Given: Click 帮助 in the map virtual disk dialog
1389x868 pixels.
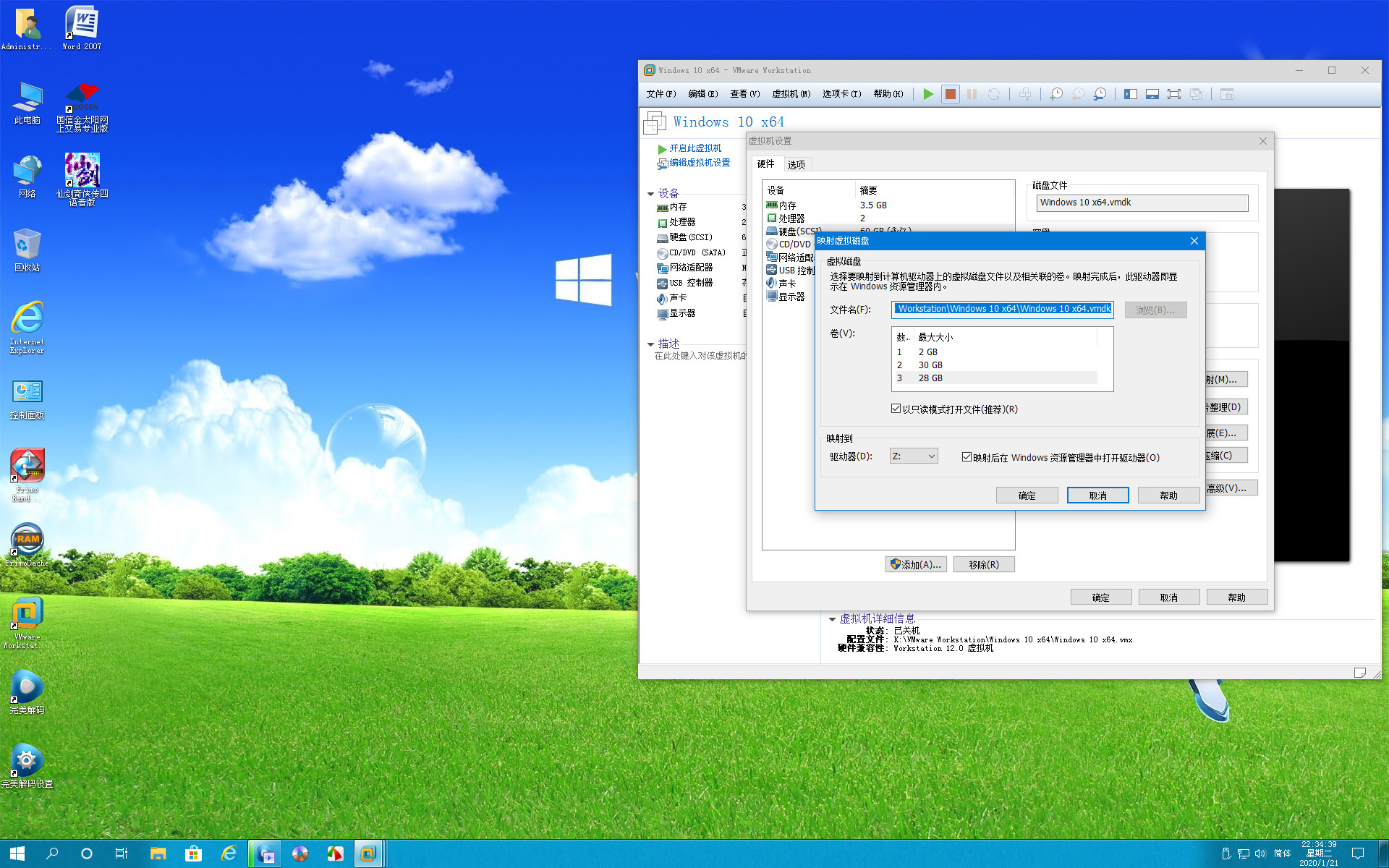Looking at the screenshot, I should click(1169, 495).
